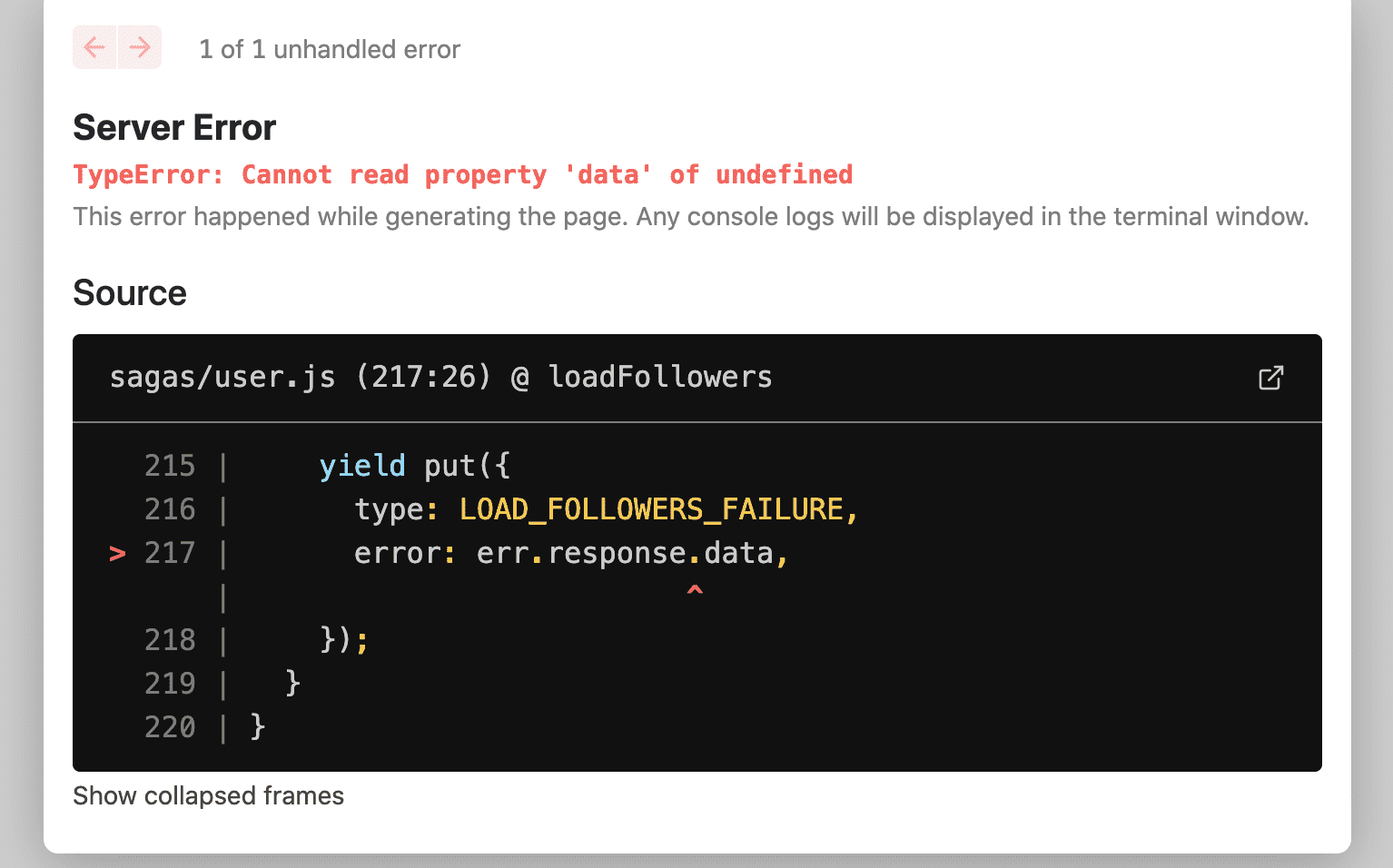Click the 'yield' keyword on line 215
This screenshot has width=1393, height=868.
coord(362,466)
